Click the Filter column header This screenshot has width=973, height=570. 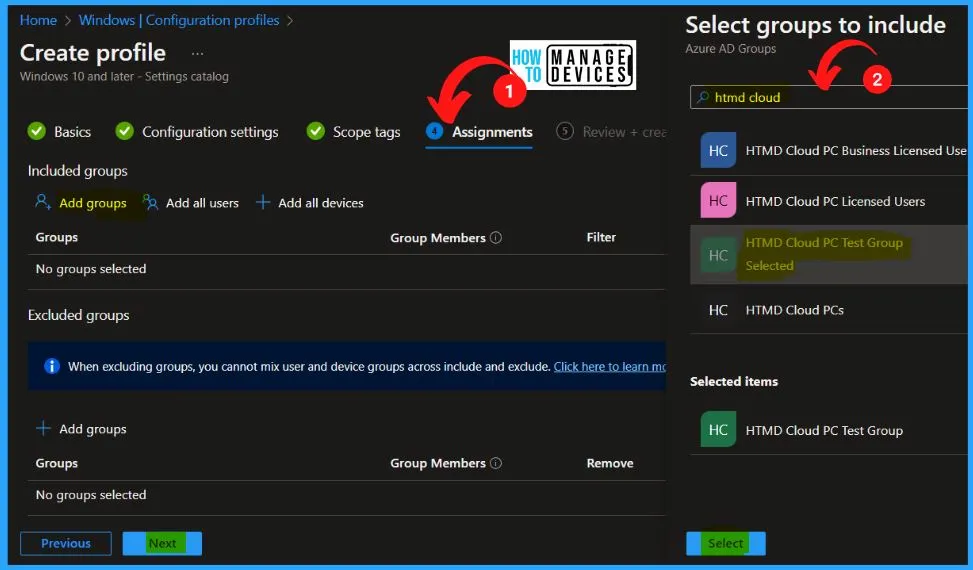pos(601,237)
